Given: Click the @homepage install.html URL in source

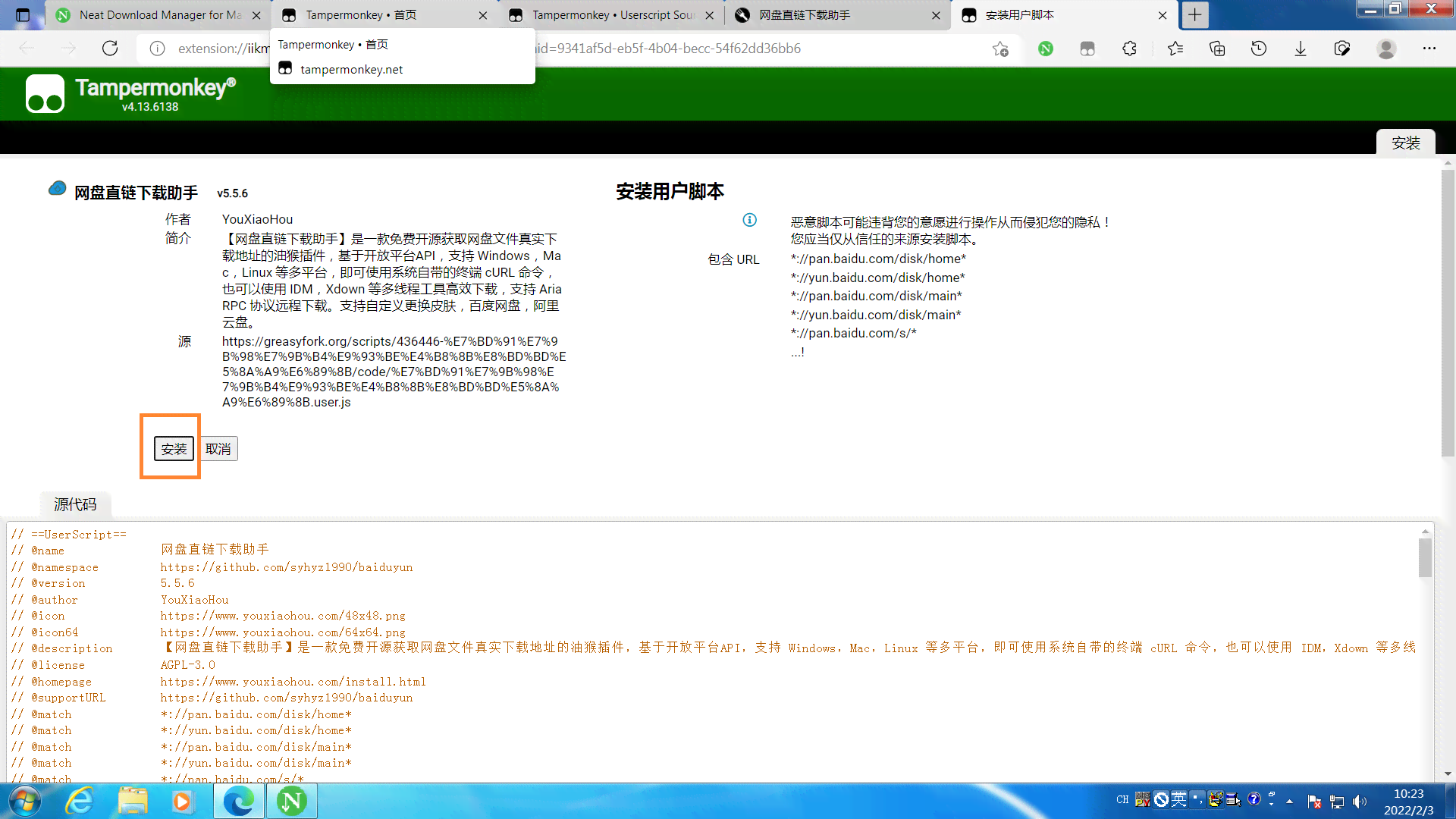Looking at the screenshot, I should coord(293,682).
